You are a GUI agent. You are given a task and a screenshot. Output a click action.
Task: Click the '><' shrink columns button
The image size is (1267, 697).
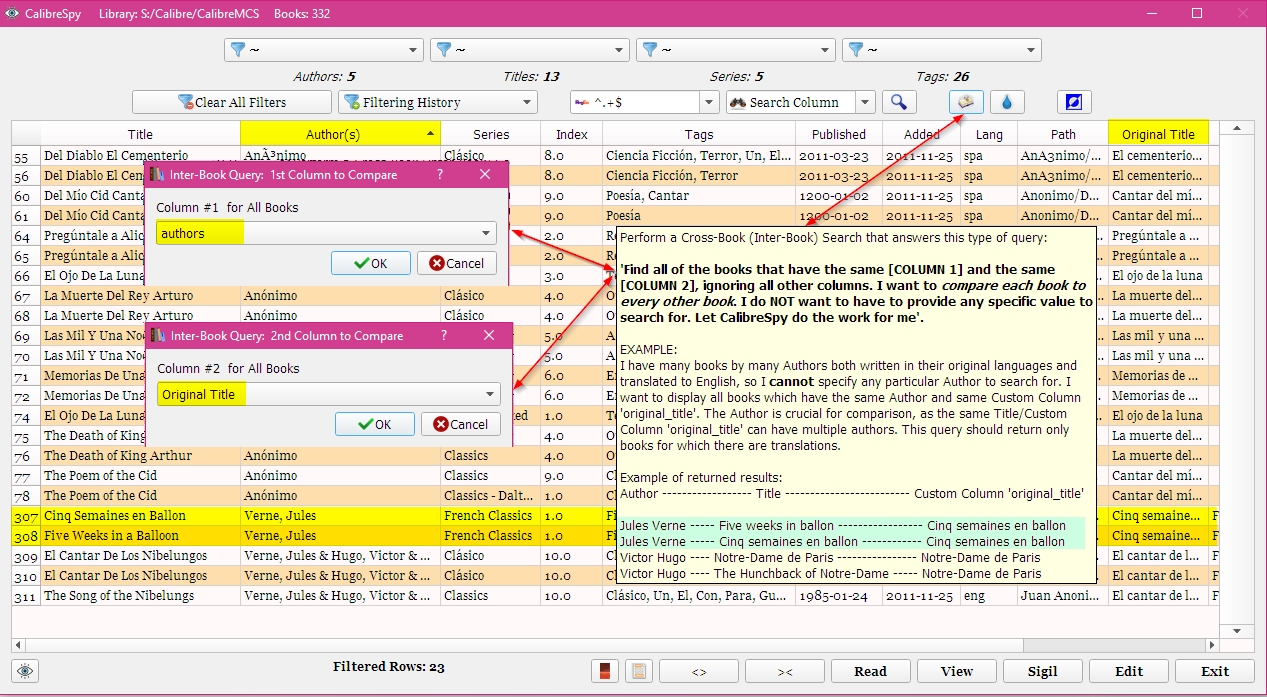pyautogui.click(x=784, y=671)
